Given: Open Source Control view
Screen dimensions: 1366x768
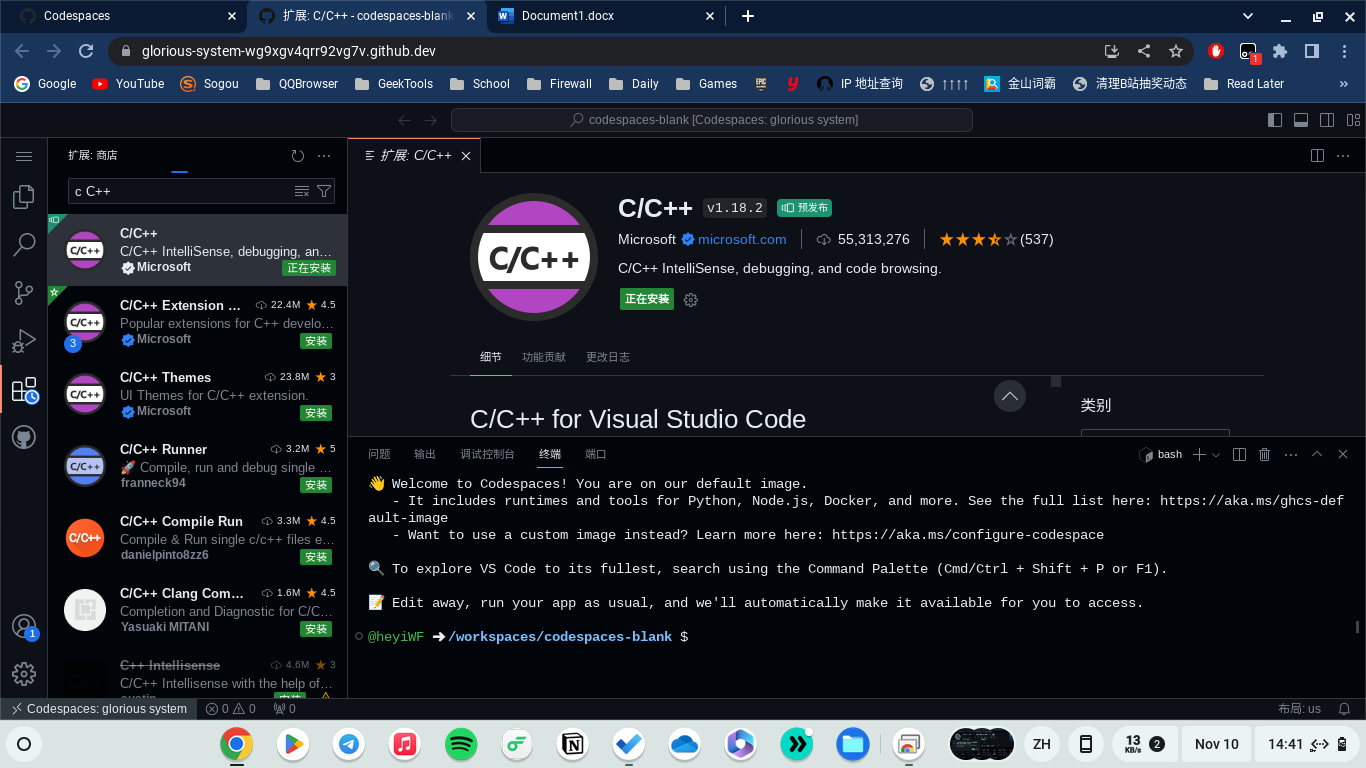Looking at the screenshot, I should [24, 293].
